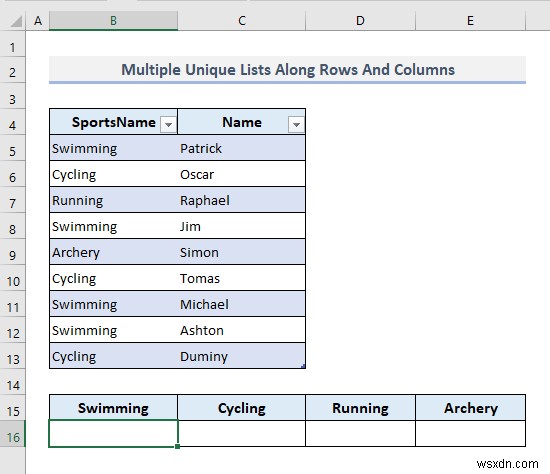
Task: Select column C header
Action: 242,21
